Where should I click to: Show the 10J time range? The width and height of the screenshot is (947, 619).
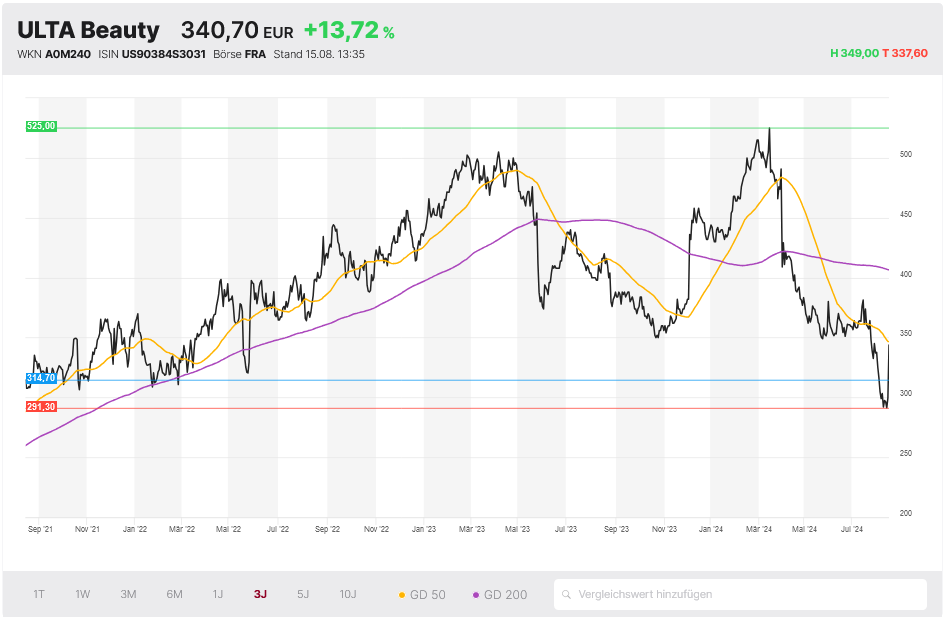pyautogui.click(x=348, y=594)
